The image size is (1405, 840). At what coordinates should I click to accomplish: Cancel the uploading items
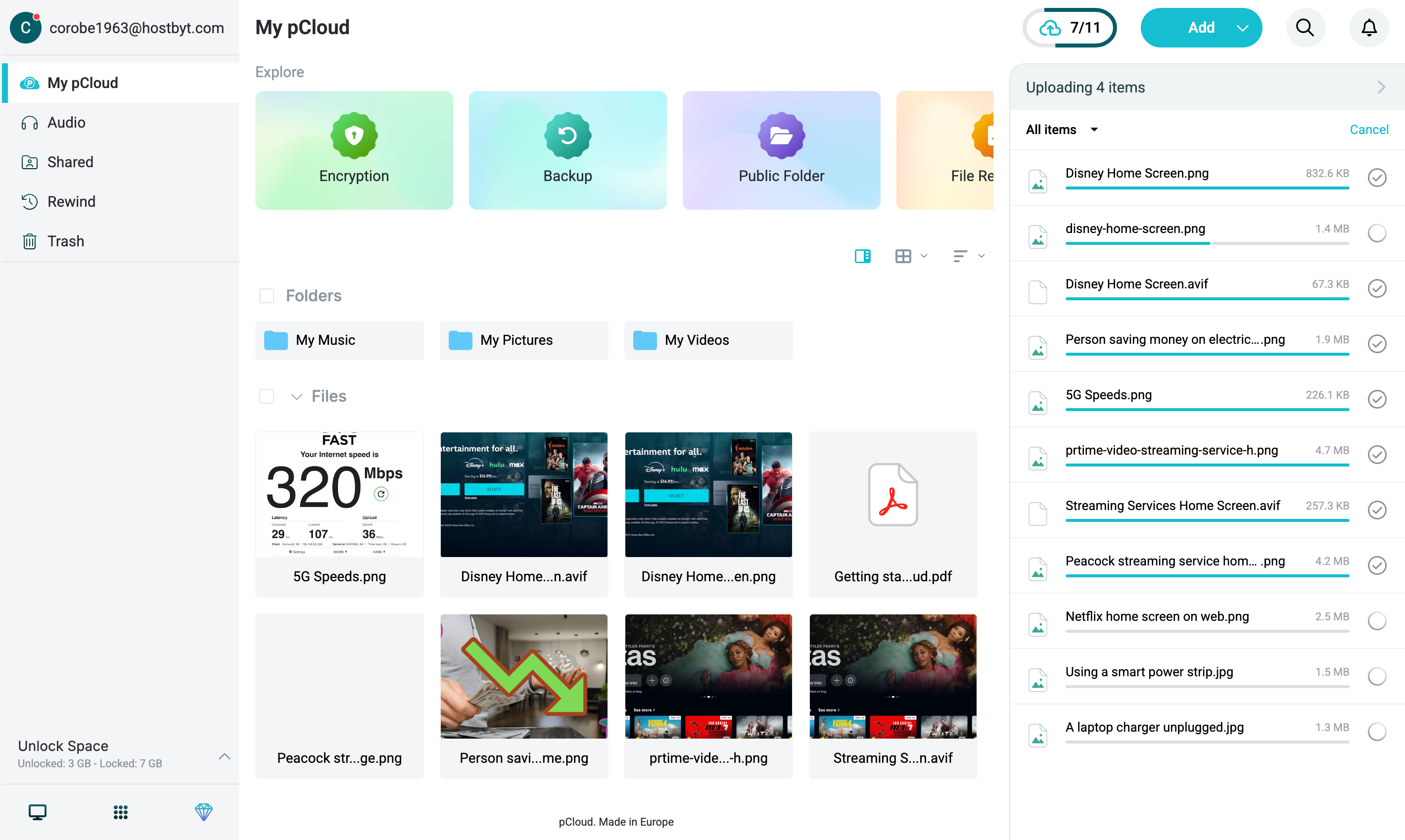[1369, 129]
